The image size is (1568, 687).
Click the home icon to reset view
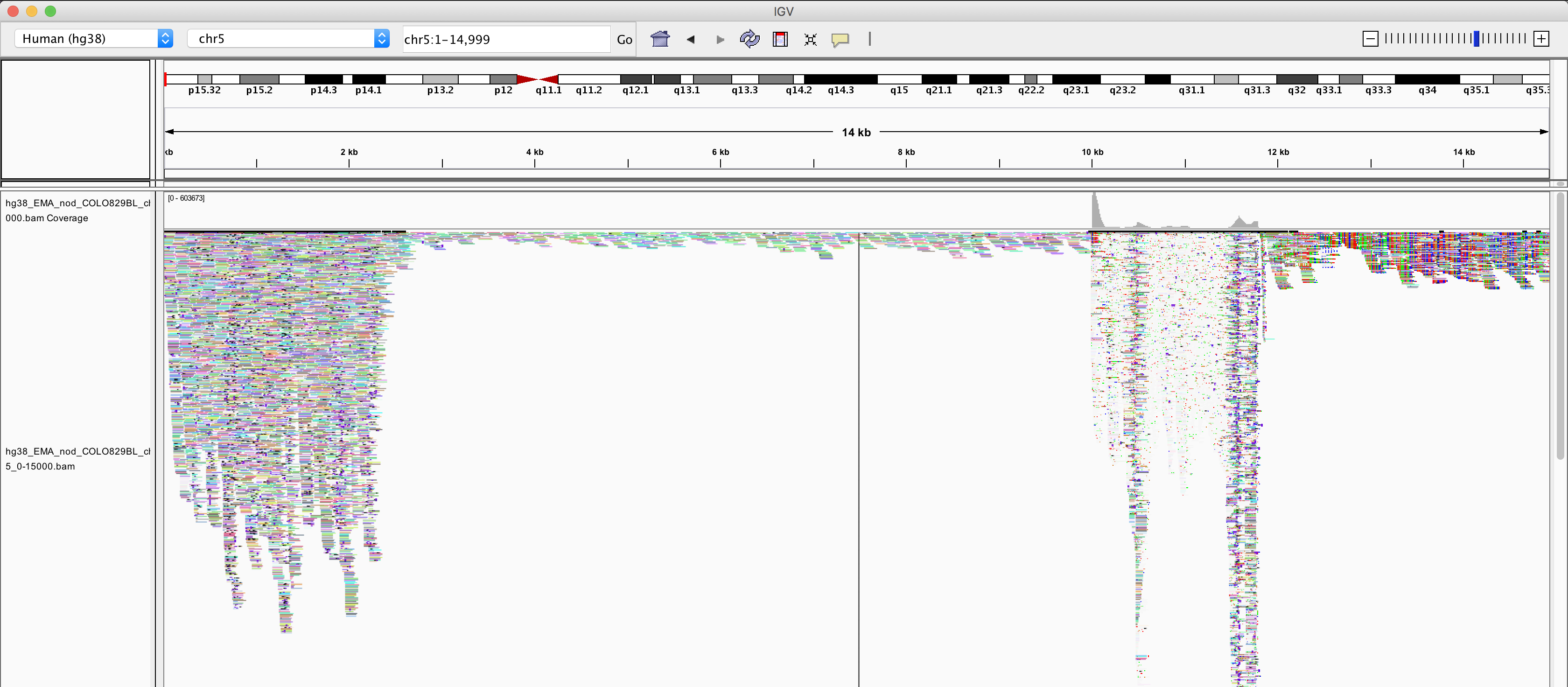660,39
